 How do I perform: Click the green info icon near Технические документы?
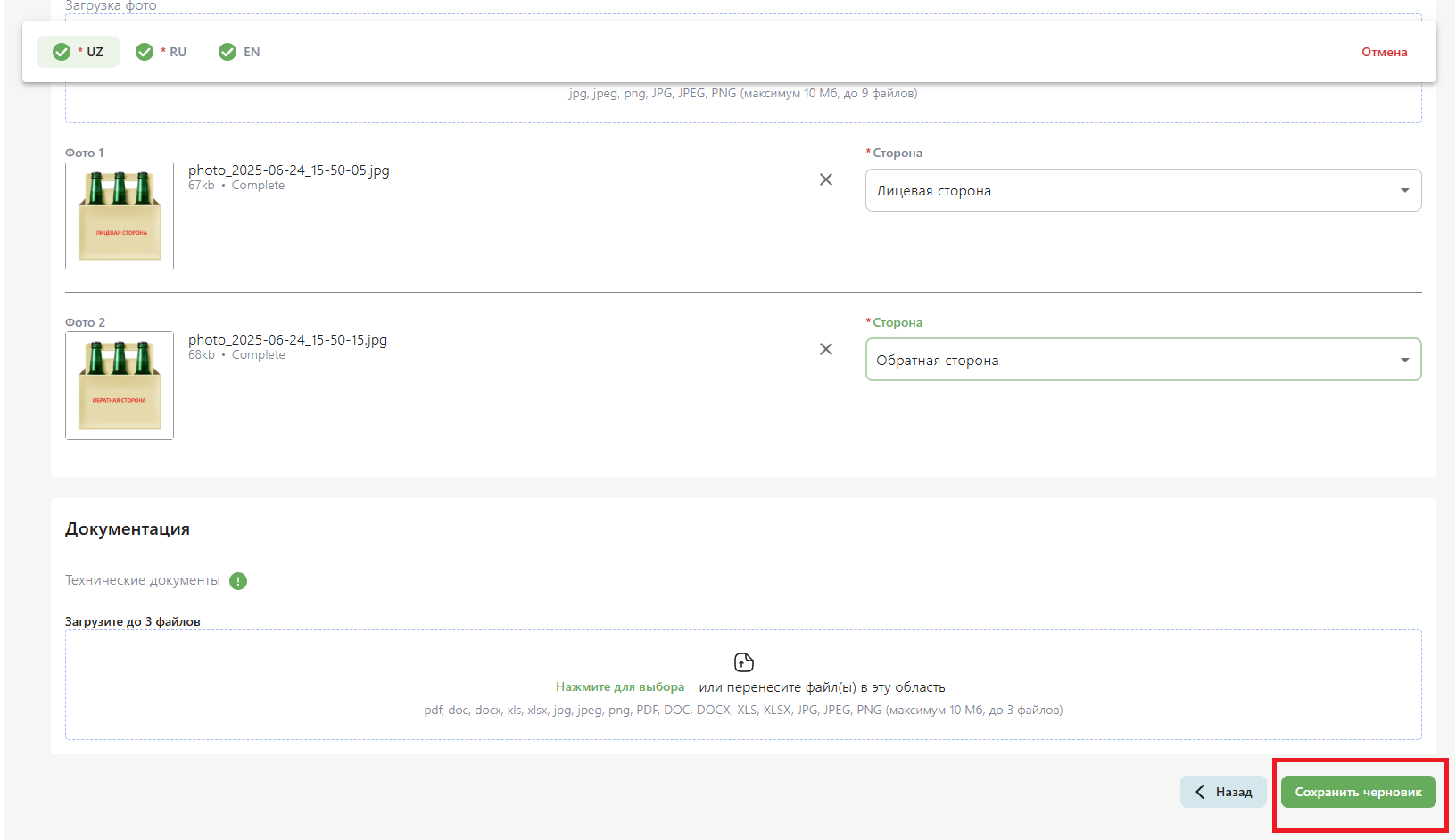pos(238,581)
